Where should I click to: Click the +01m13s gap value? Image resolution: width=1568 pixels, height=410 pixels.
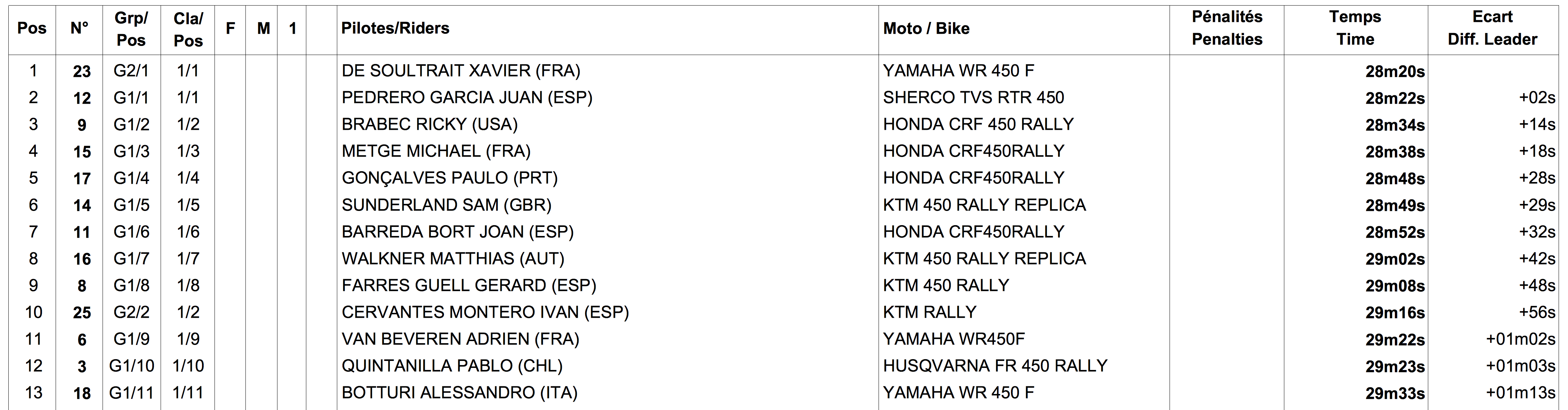[x=1520, y=392]
